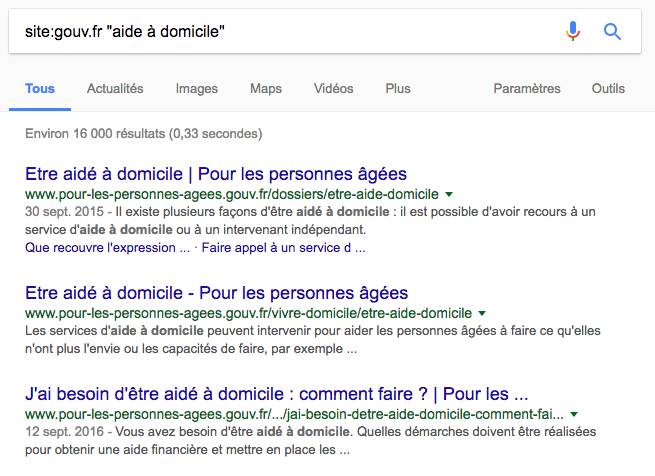This screenshot has height=476, width=655.
Task: Expand dropdown arrow next to vivre-domicile/etre-aide-domicile URL
Action: (x=482, y=313)
